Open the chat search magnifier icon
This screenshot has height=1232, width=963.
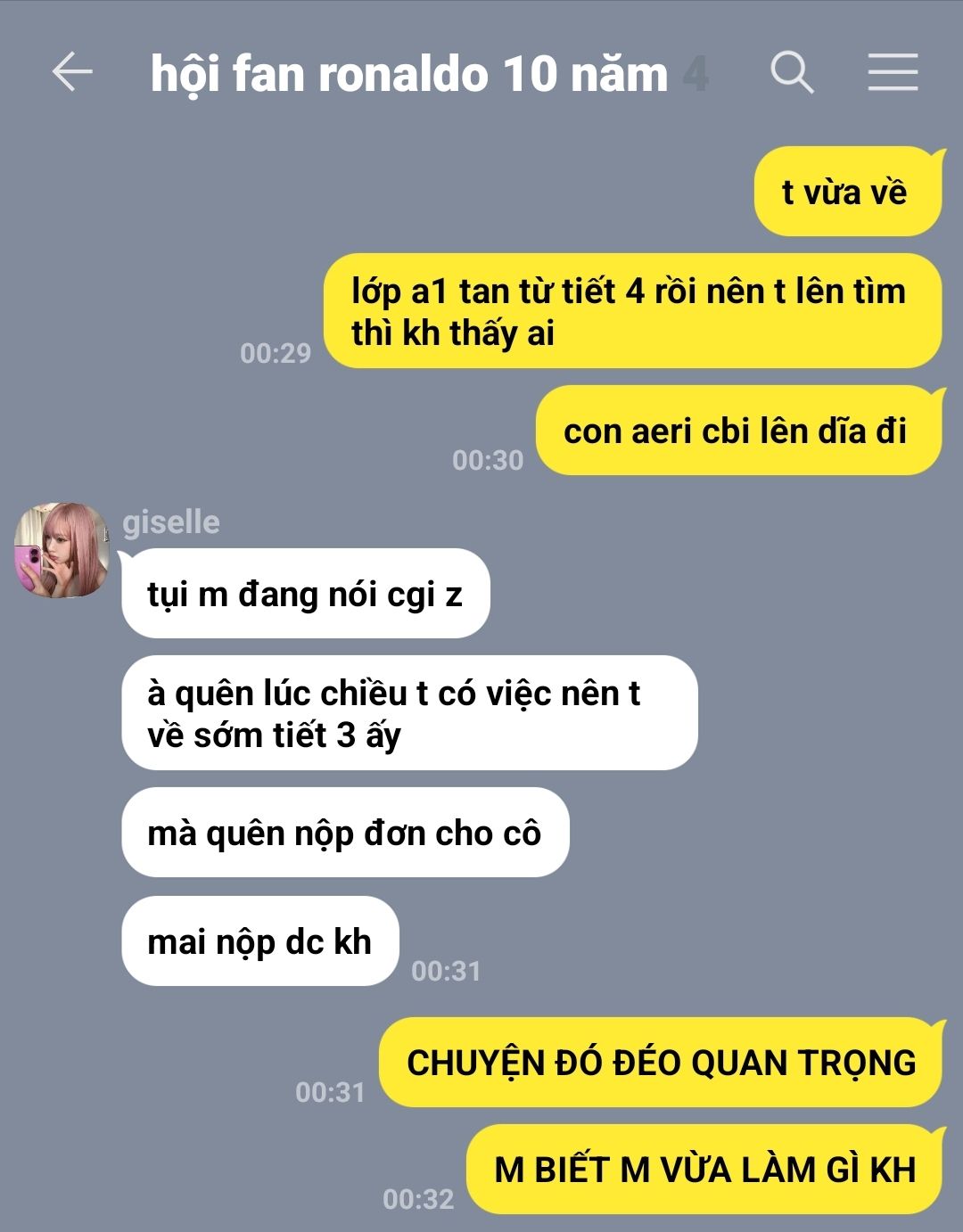point(792,72)
